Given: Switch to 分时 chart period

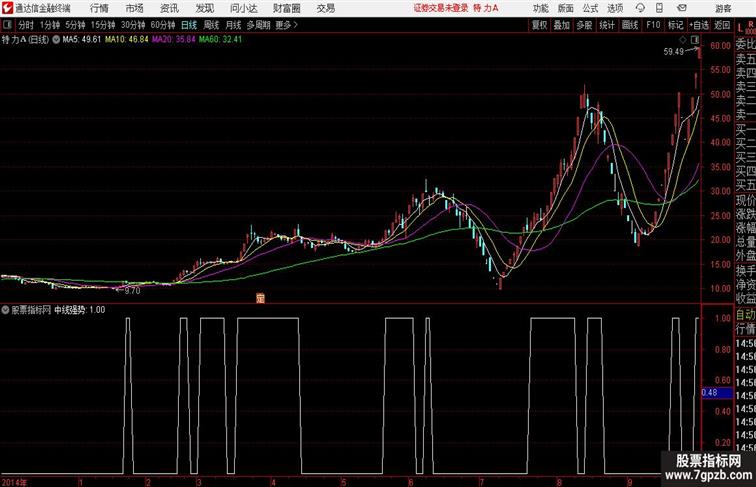Looking at the screenshot, I should [x=26, y=25].
